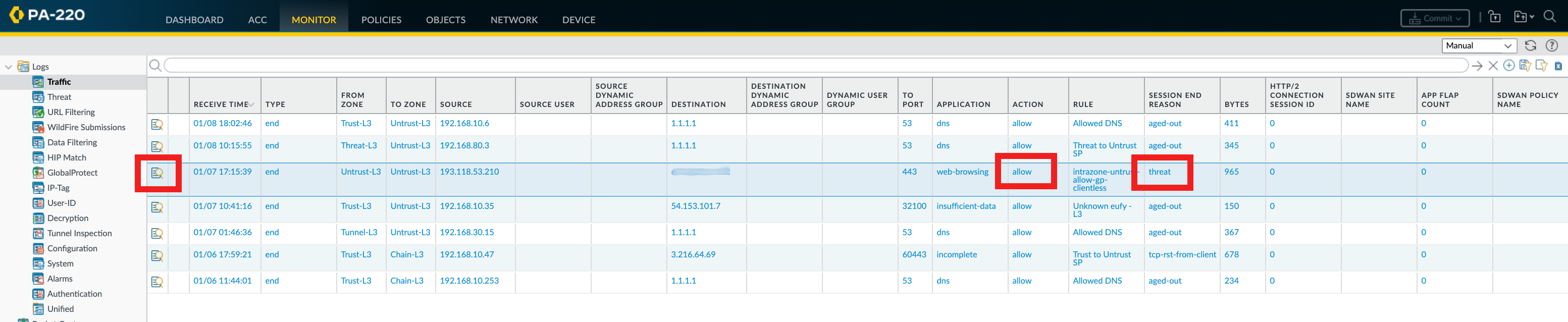Go to the DASHBOARD tab
The image size is (1568, 322).
[194, 20]
